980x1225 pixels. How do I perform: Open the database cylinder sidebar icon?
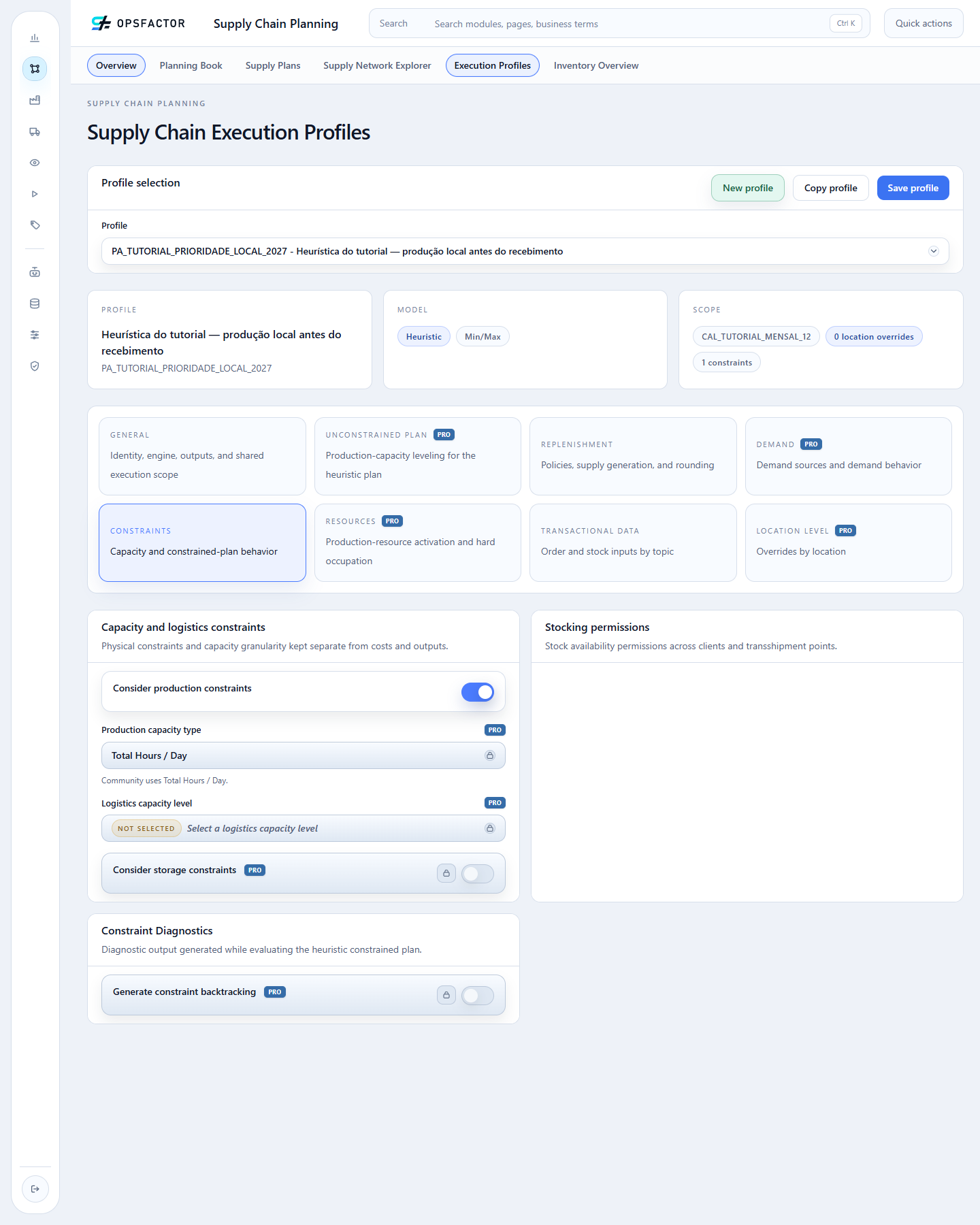(x=35, y=304)
